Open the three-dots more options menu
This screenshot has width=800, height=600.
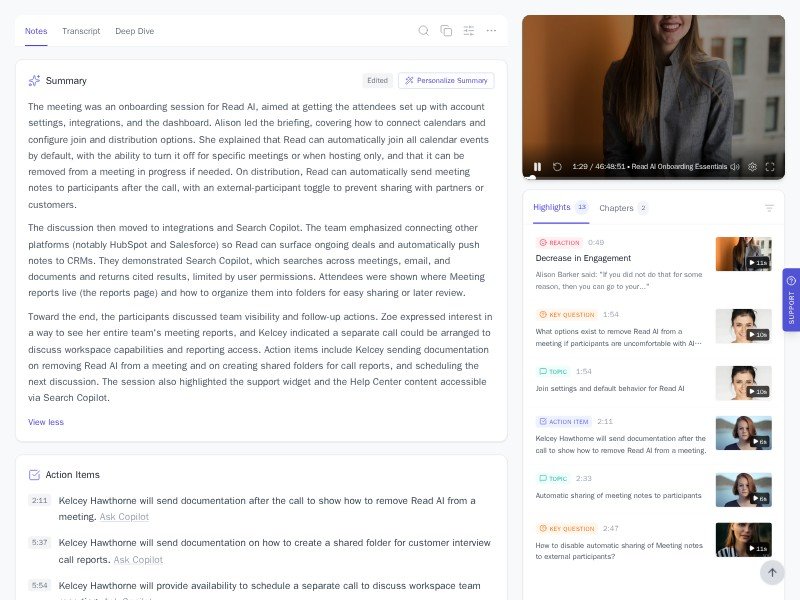point(491,31)
